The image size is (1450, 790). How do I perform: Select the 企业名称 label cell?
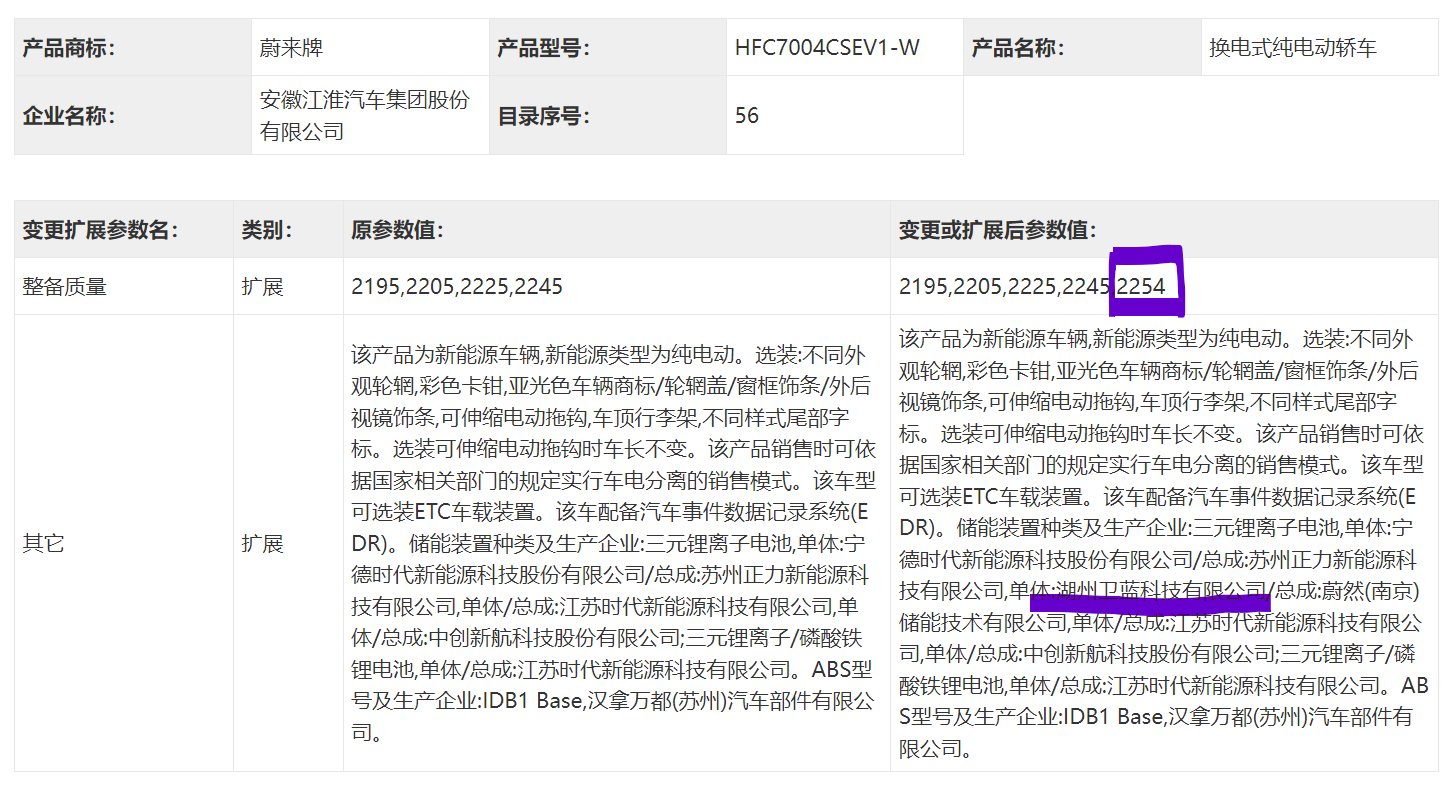(132, 115)
